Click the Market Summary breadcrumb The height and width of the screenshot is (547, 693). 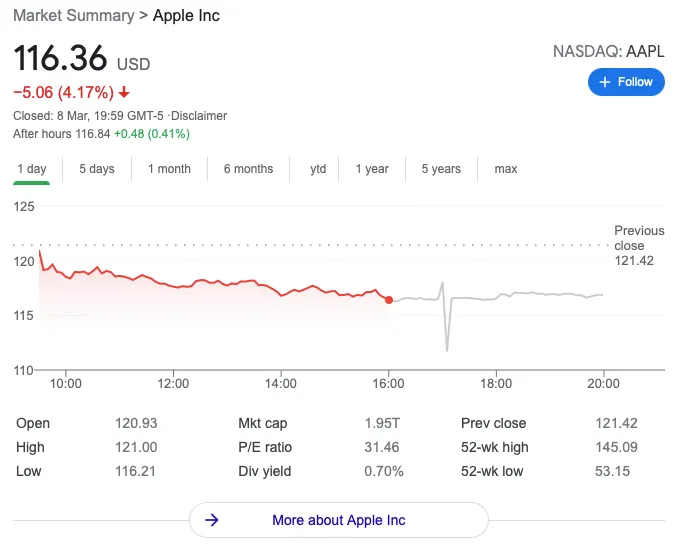[x=73, y=16]
